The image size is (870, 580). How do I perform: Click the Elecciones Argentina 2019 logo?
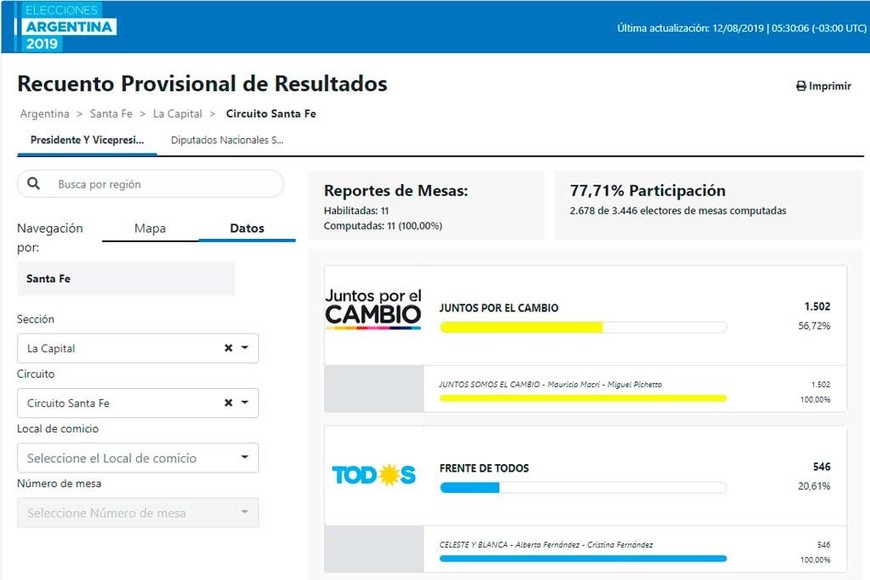click(x=69, y=27)
